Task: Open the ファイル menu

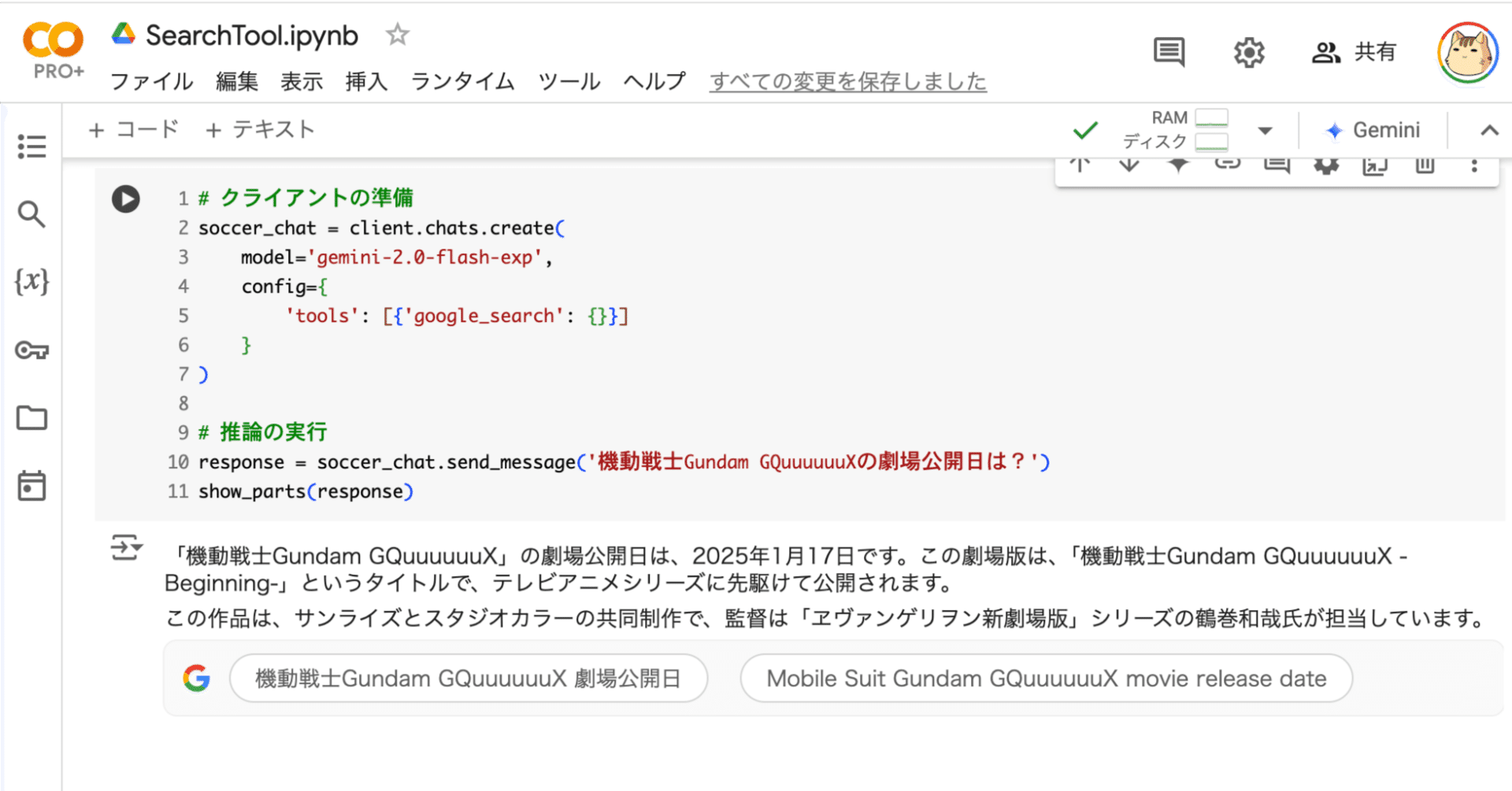Action: (x=150, y=81)
